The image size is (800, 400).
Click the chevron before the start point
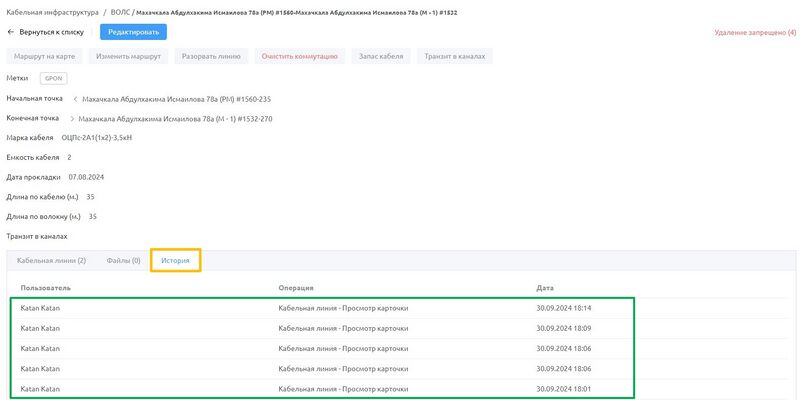[75, 99]
